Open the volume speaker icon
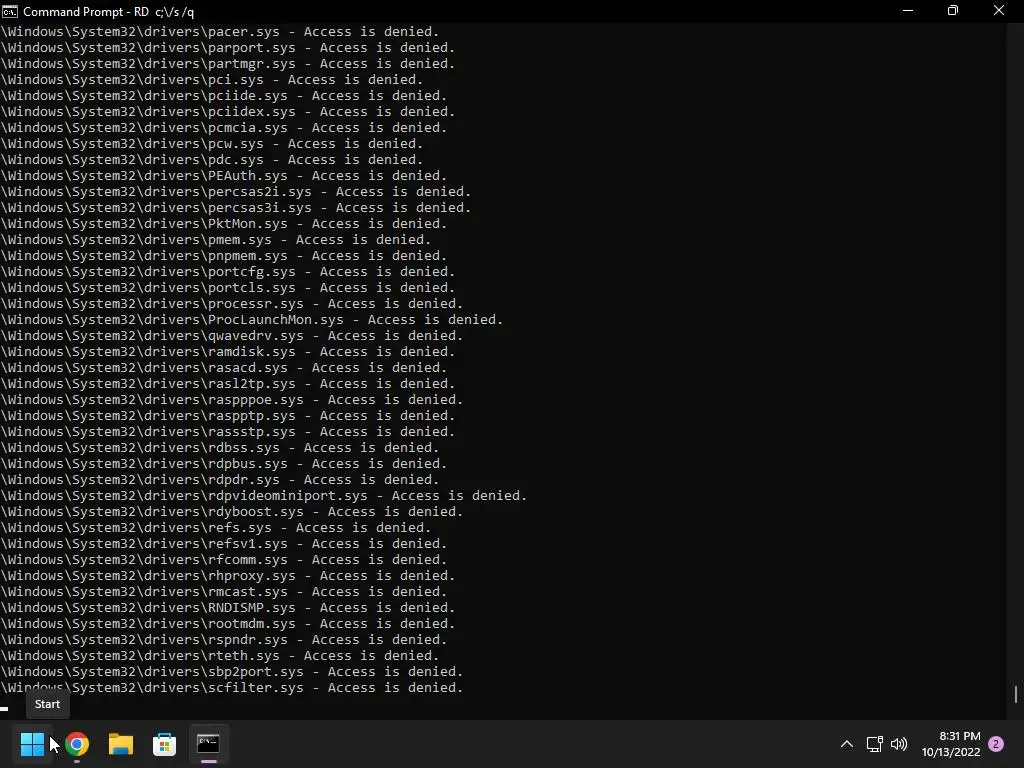 [899, 744]
